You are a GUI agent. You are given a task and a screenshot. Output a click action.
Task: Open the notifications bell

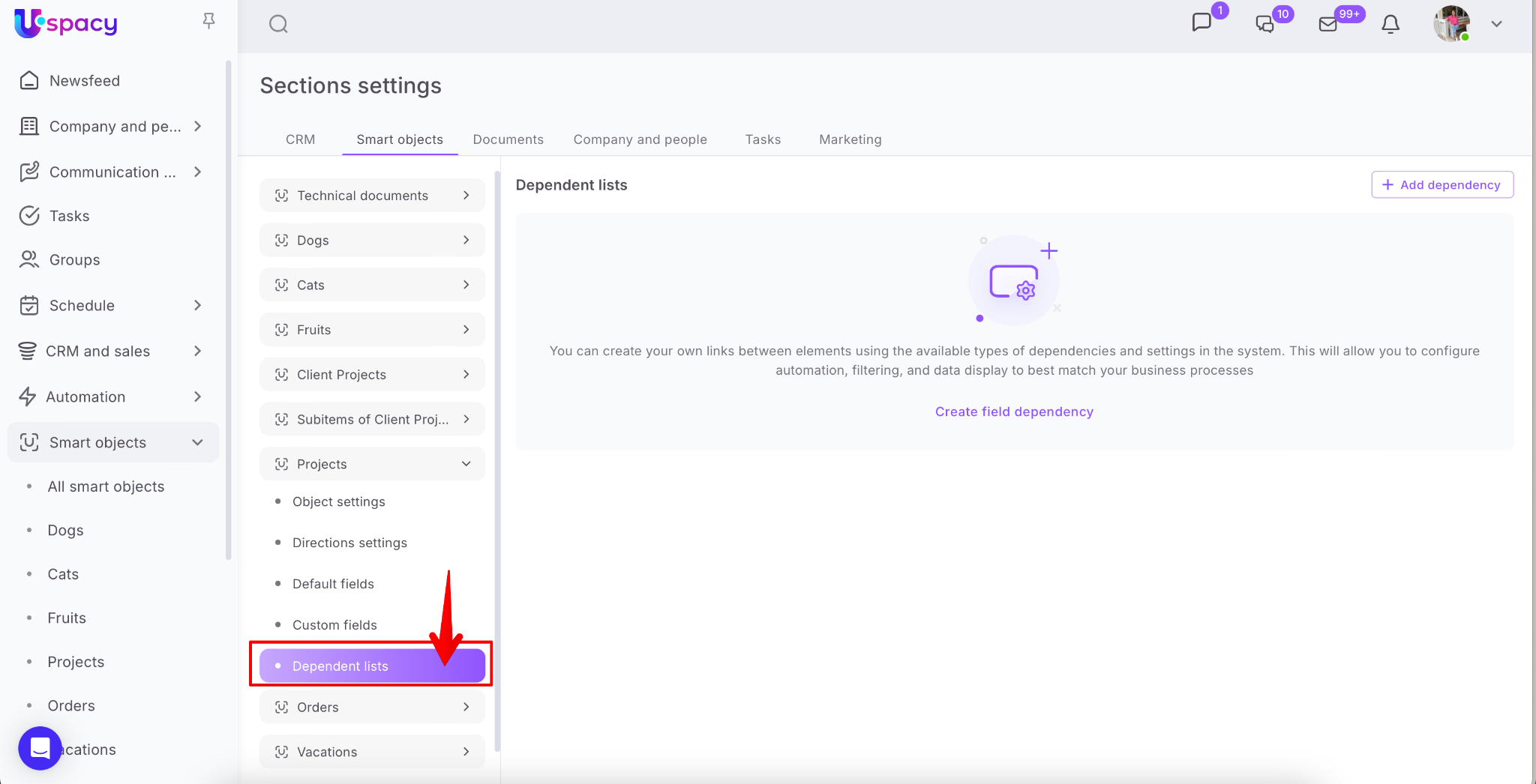[x=1390, y=24]
